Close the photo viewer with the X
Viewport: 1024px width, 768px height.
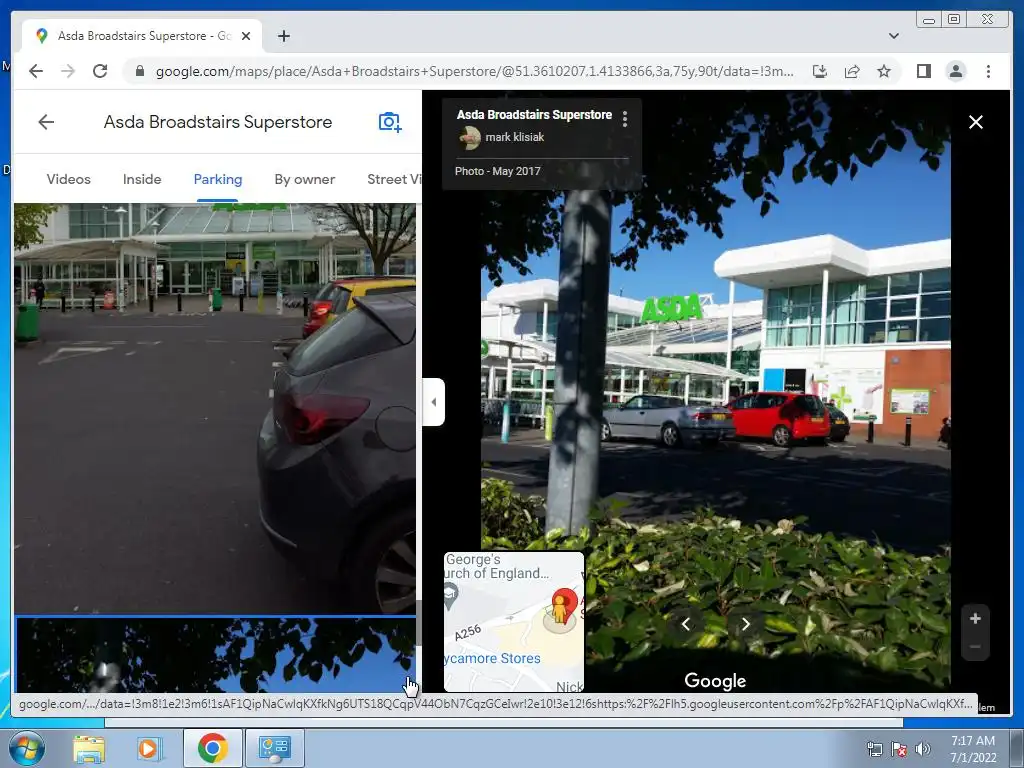point(976,122)
